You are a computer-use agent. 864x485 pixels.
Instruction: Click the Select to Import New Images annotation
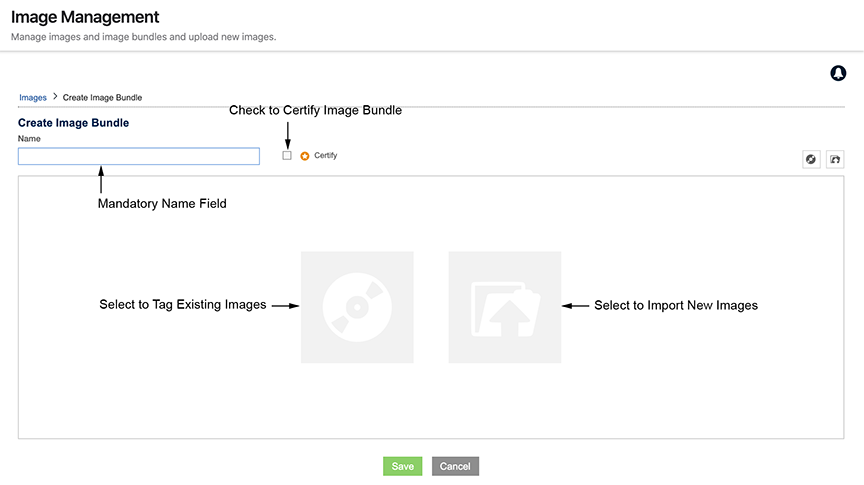tap(676, 305)
